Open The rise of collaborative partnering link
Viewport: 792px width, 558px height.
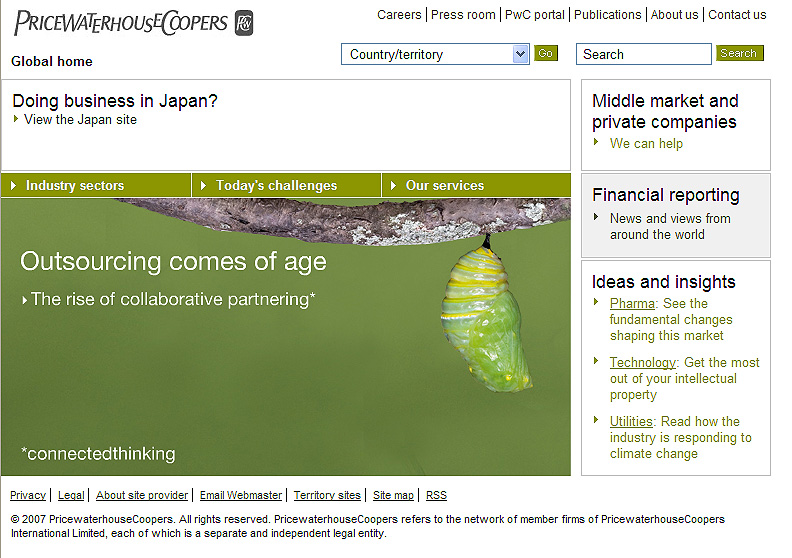(173, 299)
